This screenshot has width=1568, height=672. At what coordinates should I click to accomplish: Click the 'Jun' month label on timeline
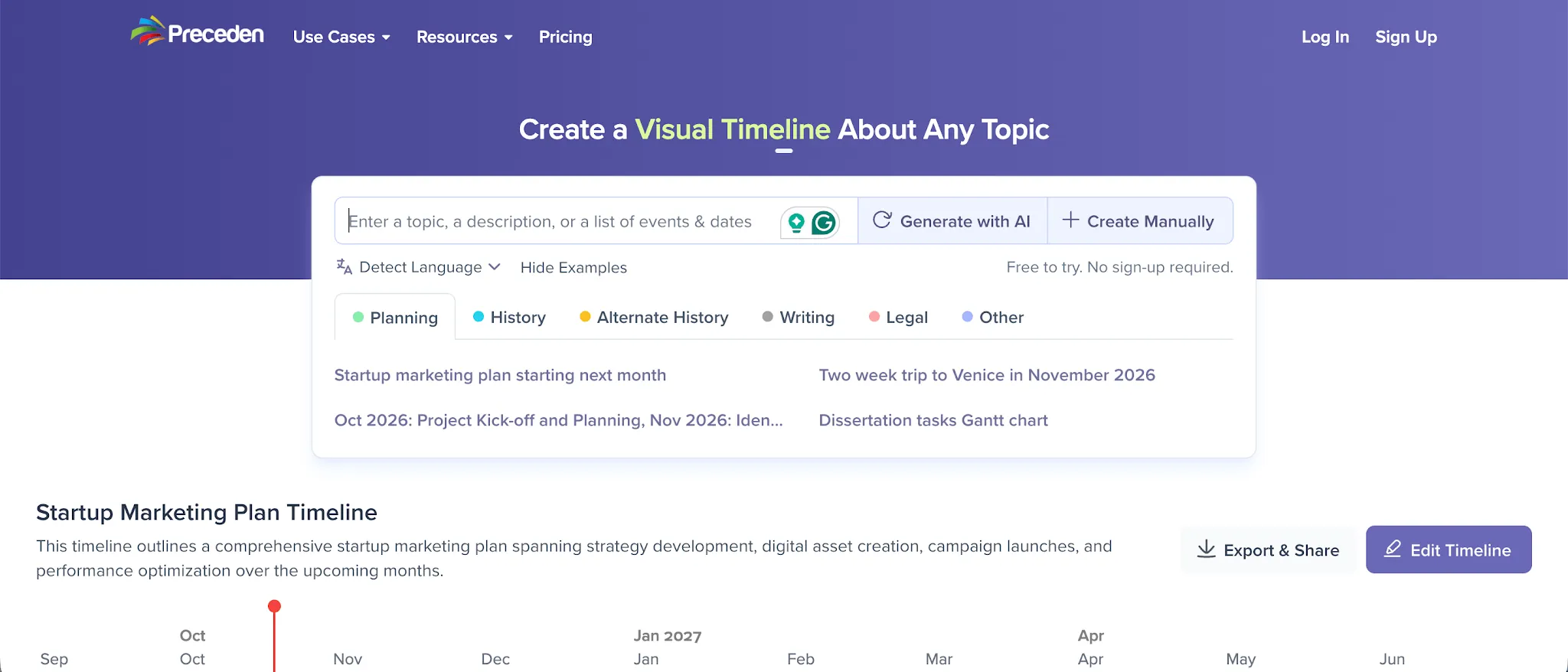pyautogui.click(x=1392, y=659)
